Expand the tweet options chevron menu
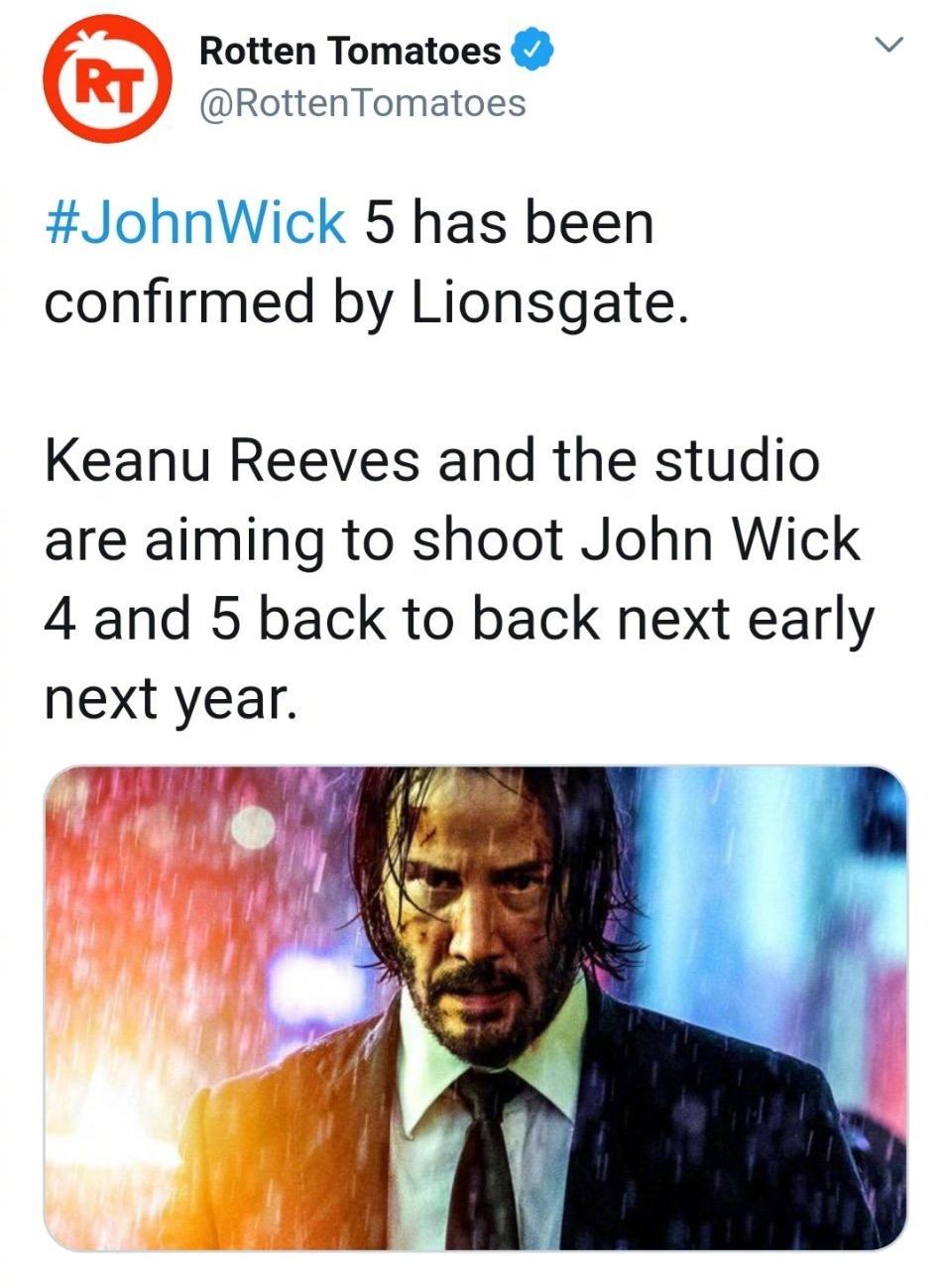 [x=889, y=45]
